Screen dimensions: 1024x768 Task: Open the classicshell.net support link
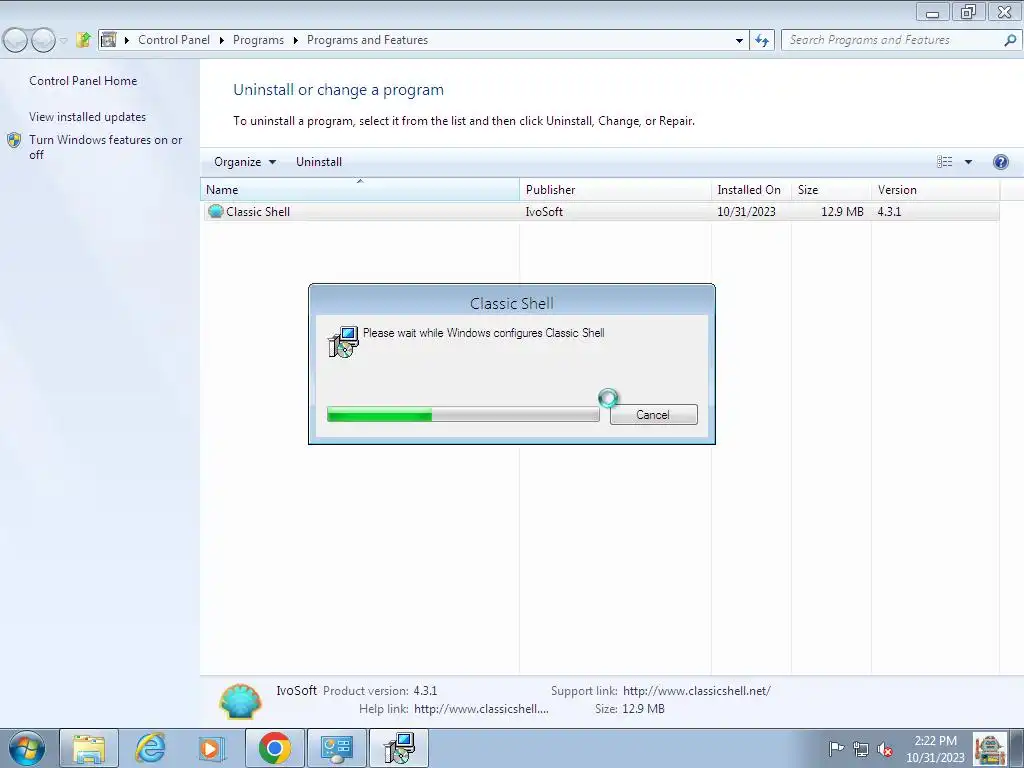pos(697,691)
